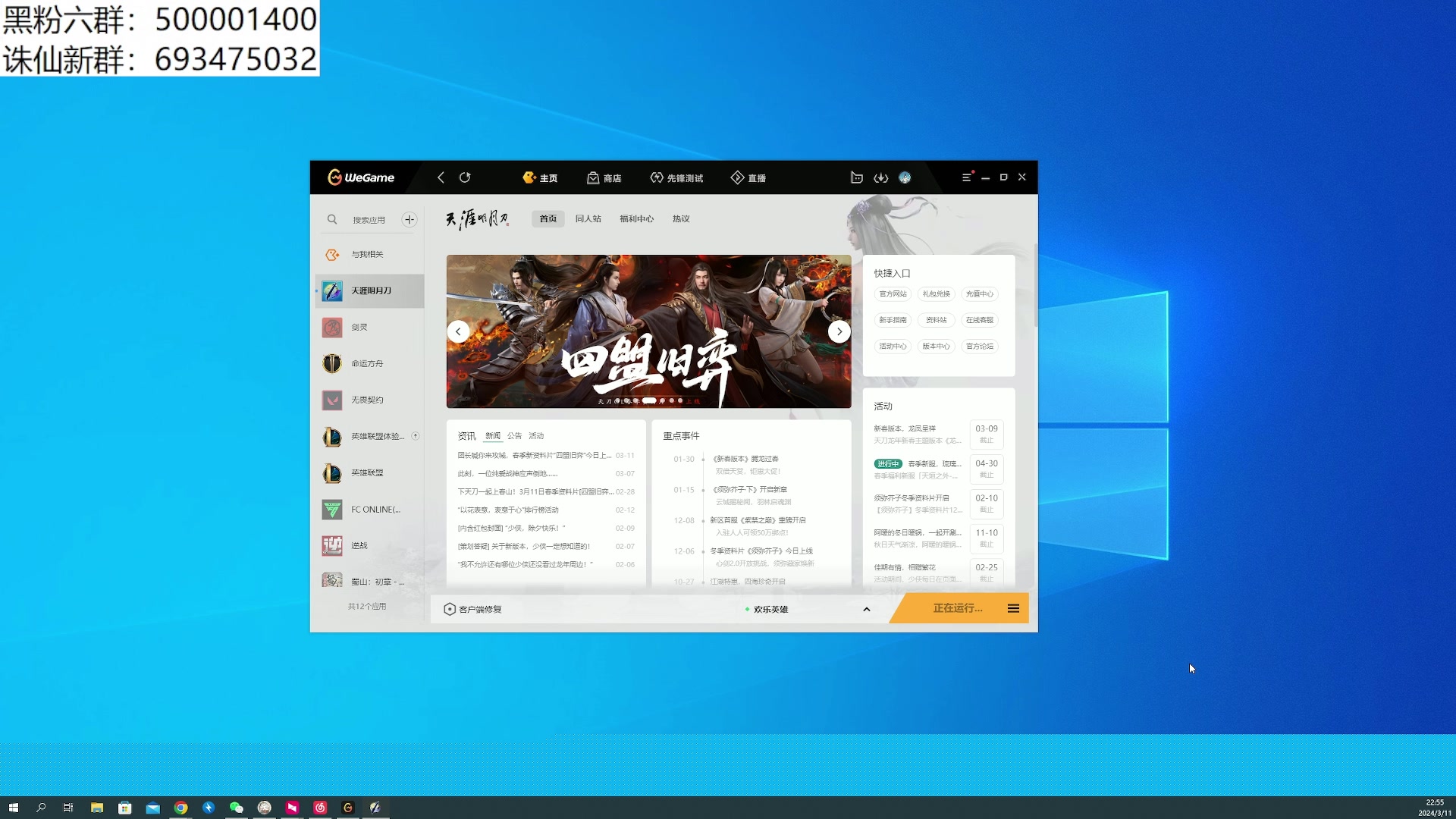This screenshot has height=819, width=1456.
Task: Click the add application plus button
Action: coord(409,219)
